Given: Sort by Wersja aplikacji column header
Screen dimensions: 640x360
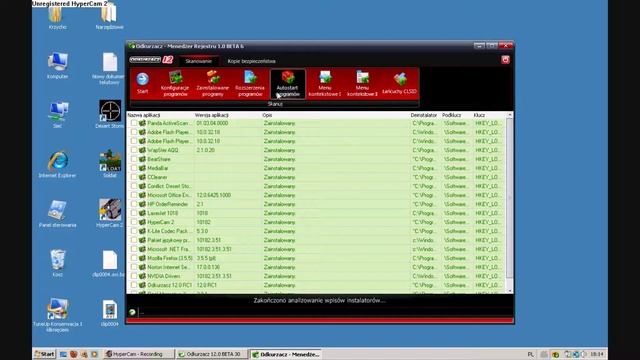Looking at the screenshot, I should (x=228, y=115).
